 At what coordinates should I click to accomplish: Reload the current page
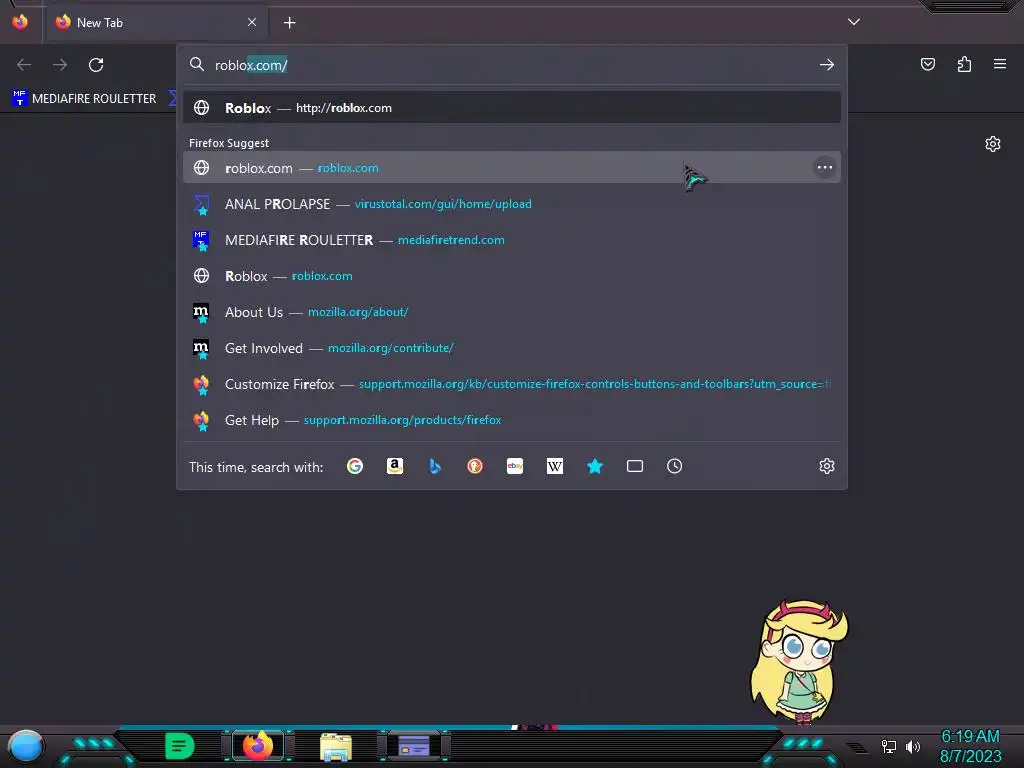click(96, 65)
